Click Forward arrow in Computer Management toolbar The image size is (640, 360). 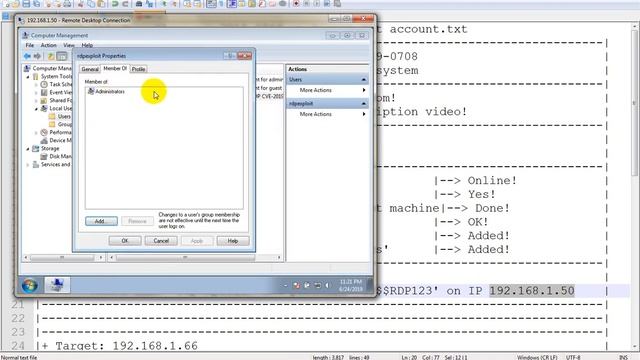(37, 56)
